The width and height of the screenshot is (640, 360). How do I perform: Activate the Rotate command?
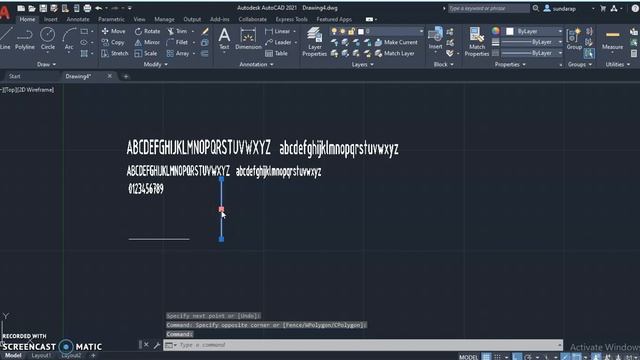pyautogui.click(x=147, y=31)
